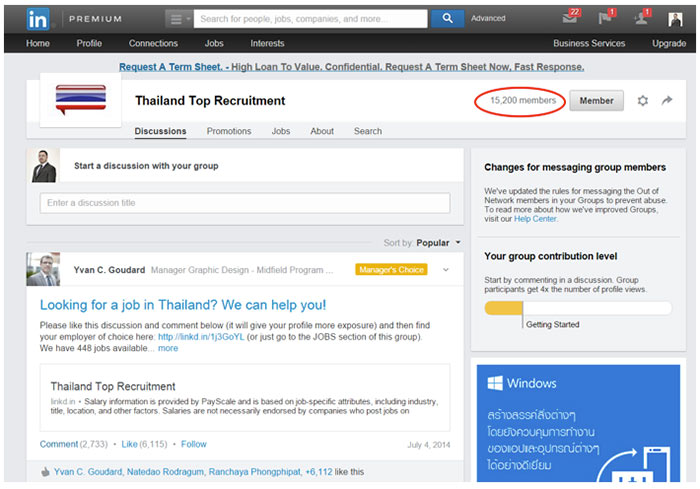The height and width of the screenshot is (489, 700).
Task: Click the Thailand Top Recruitment group logo
Action: [81, 100]
